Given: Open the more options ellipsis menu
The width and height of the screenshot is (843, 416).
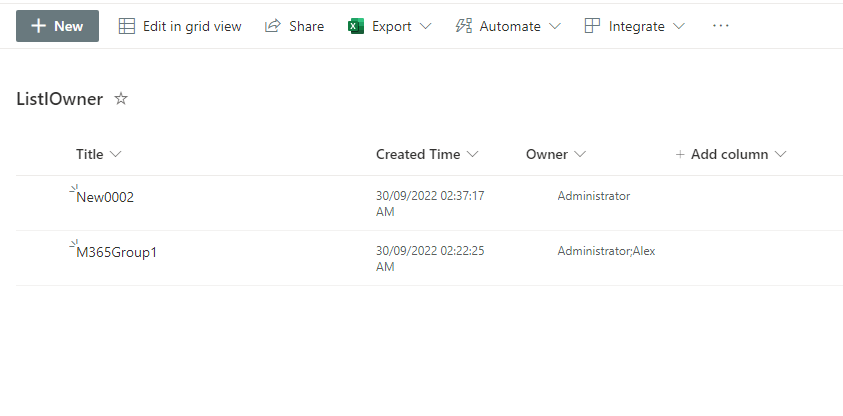Looking at the screenshot, I should click(x=720, y=26).
